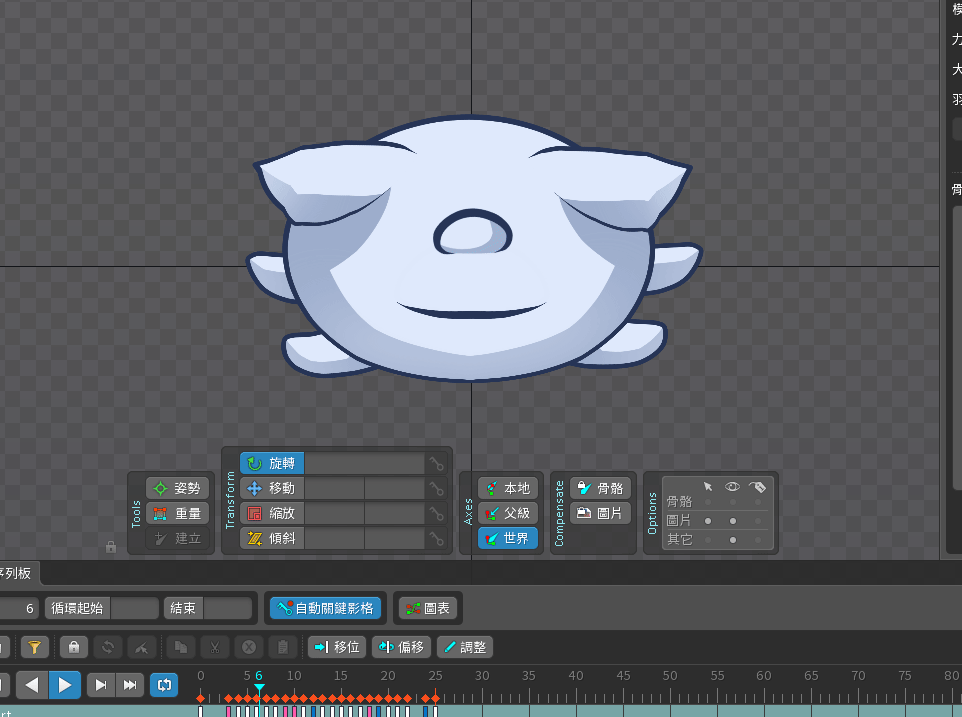
Task: Click the 偏移 (Offset) button
Action: [402, 647]
